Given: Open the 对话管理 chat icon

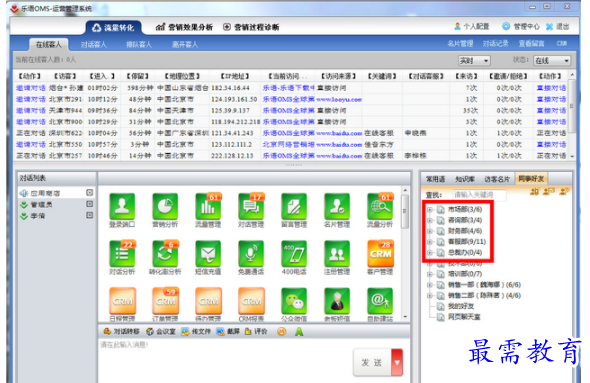Looking at the screenshot, I should click(x=251, y=206).
